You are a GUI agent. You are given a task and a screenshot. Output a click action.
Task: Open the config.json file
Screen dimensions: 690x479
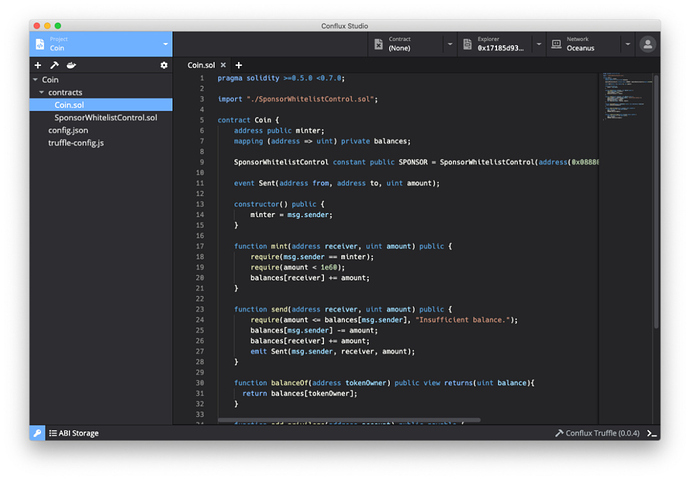pyautogui.click(x=68, y=130)
